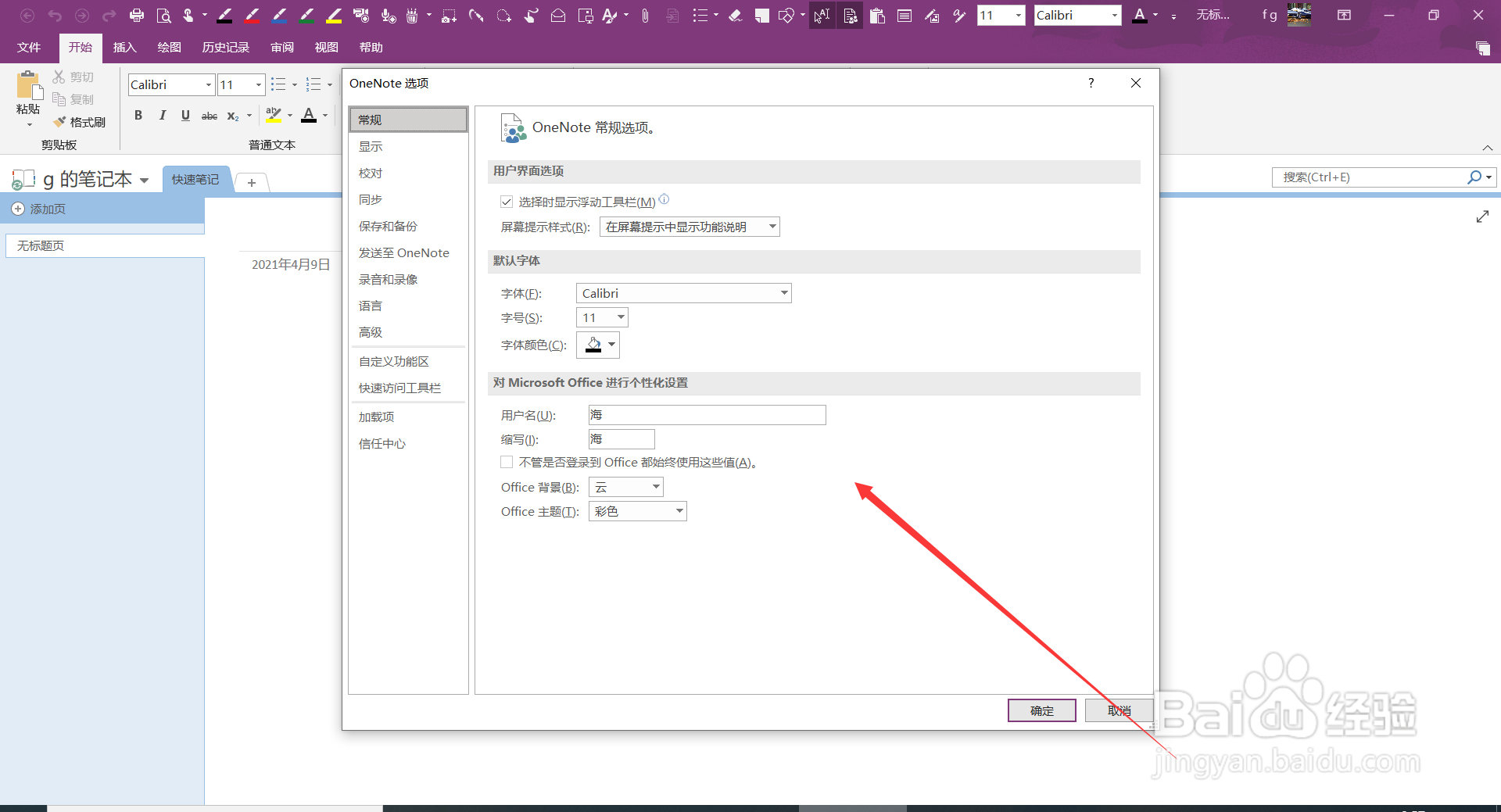The width and height of the screenshot is (1501, 812).
Task: Select 自定义功能区 in the options sidebar
Action: point(407,361)
